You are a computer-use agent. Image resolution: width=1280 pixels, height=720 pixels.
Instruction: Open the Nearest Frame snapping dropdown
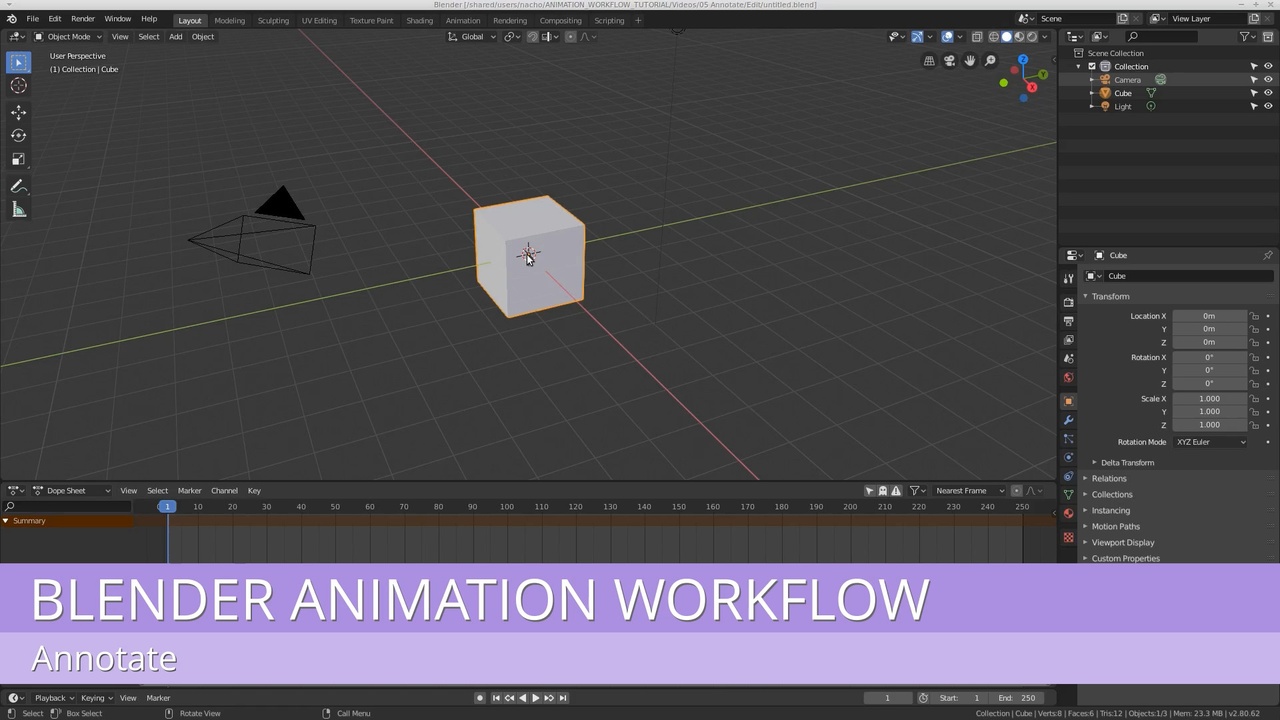click(x=969, y=491)
